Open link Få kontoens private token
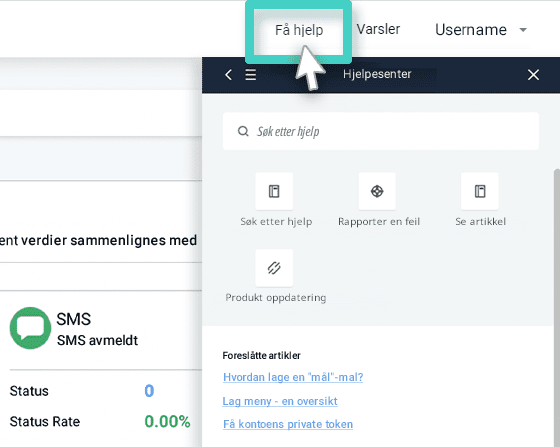This screenshot has height=447, width=560. tap(288, 424)
